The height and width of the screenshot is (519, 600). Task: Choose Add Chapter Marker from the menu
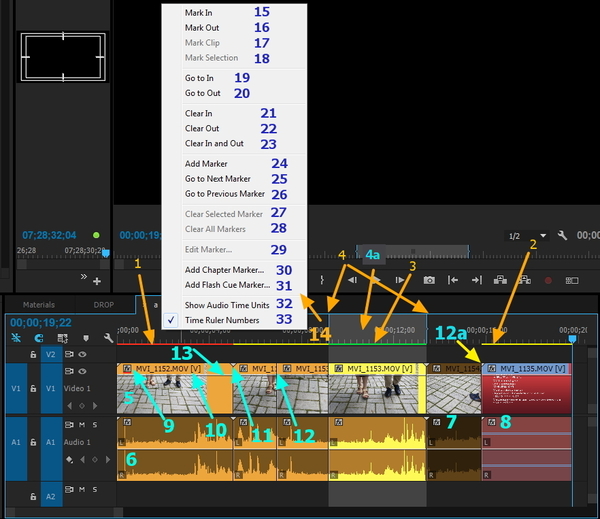(224, 270)
